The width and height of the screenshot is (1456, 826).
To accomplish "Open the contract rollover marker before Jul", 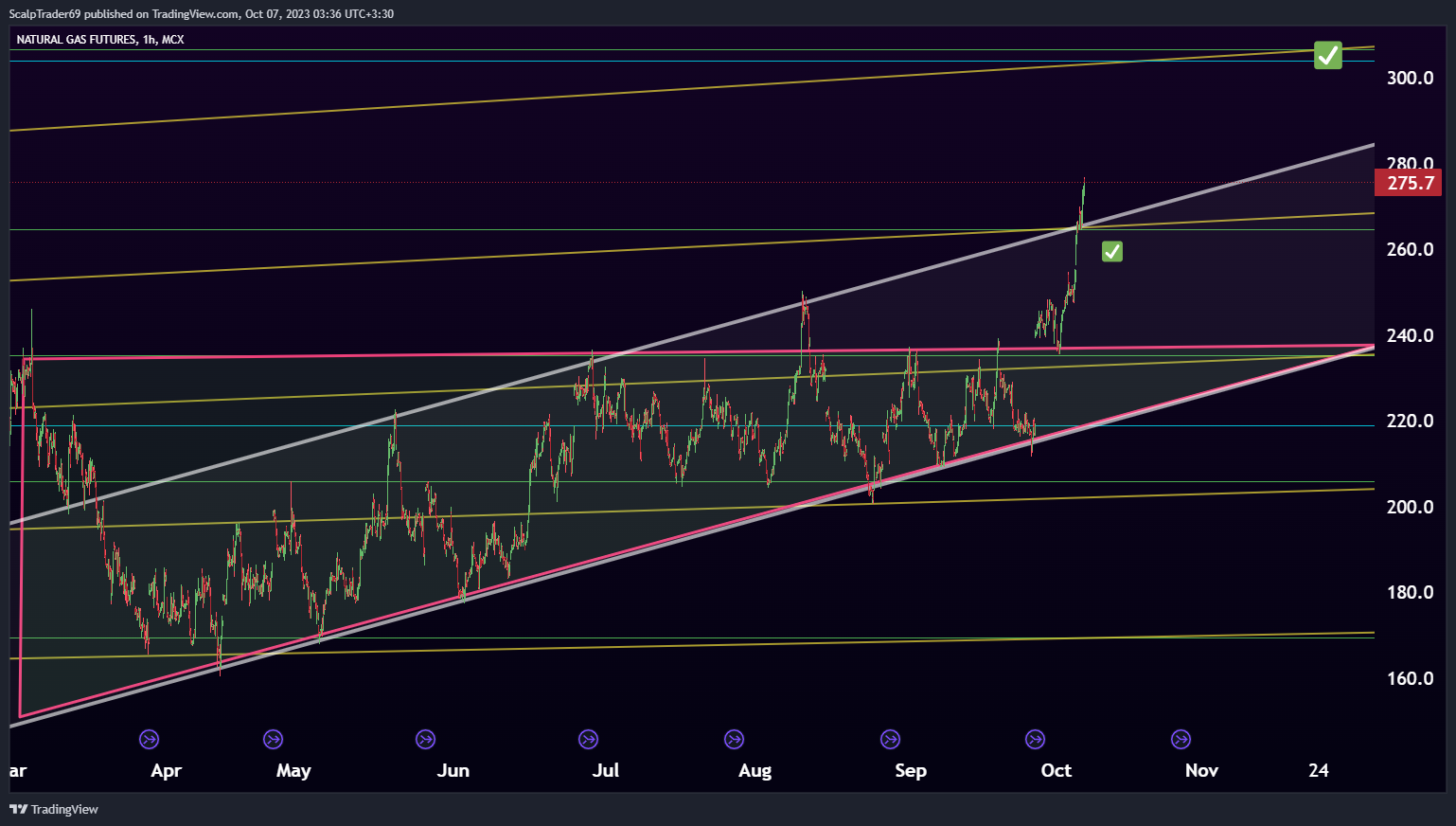I will 588,739.
